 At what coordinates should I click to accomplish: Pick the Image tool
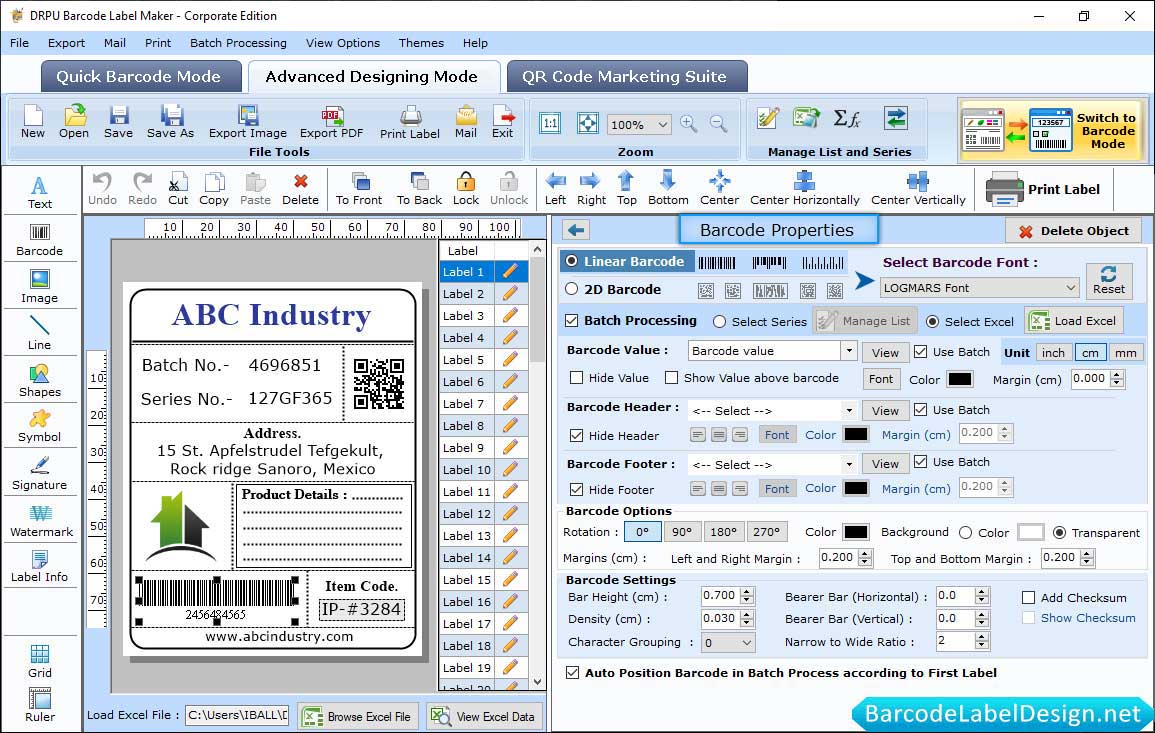point(40,287)
